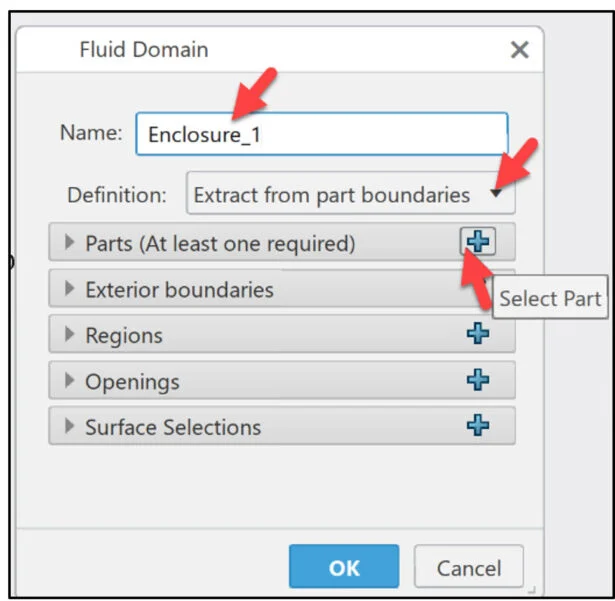This screenshot has width=615, height=601.
Task: Click the plus icon for Surface Selections
Action: pos(478,426)
